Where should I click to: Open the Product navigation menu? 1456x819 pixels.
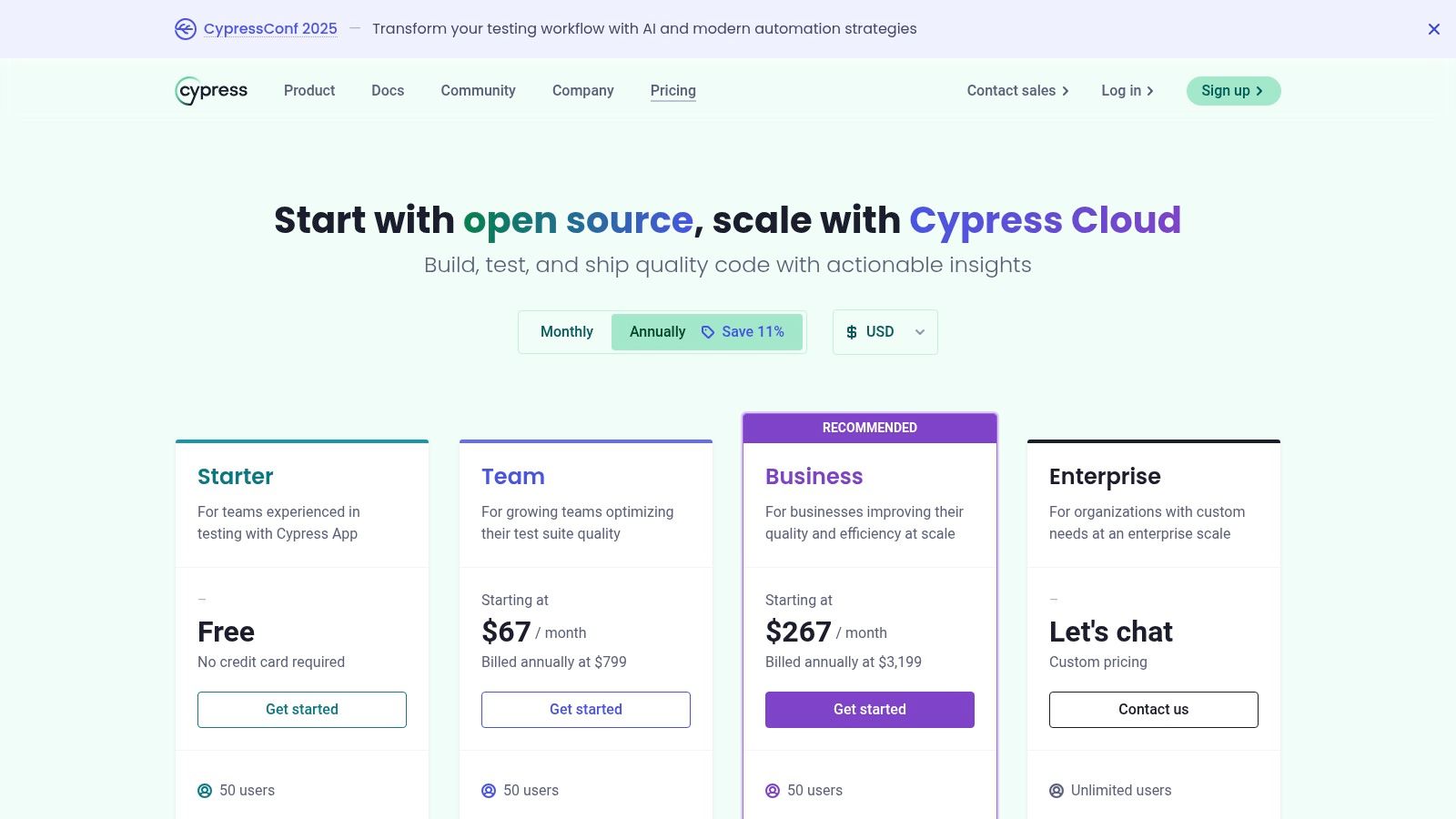[x=309, y=91]
